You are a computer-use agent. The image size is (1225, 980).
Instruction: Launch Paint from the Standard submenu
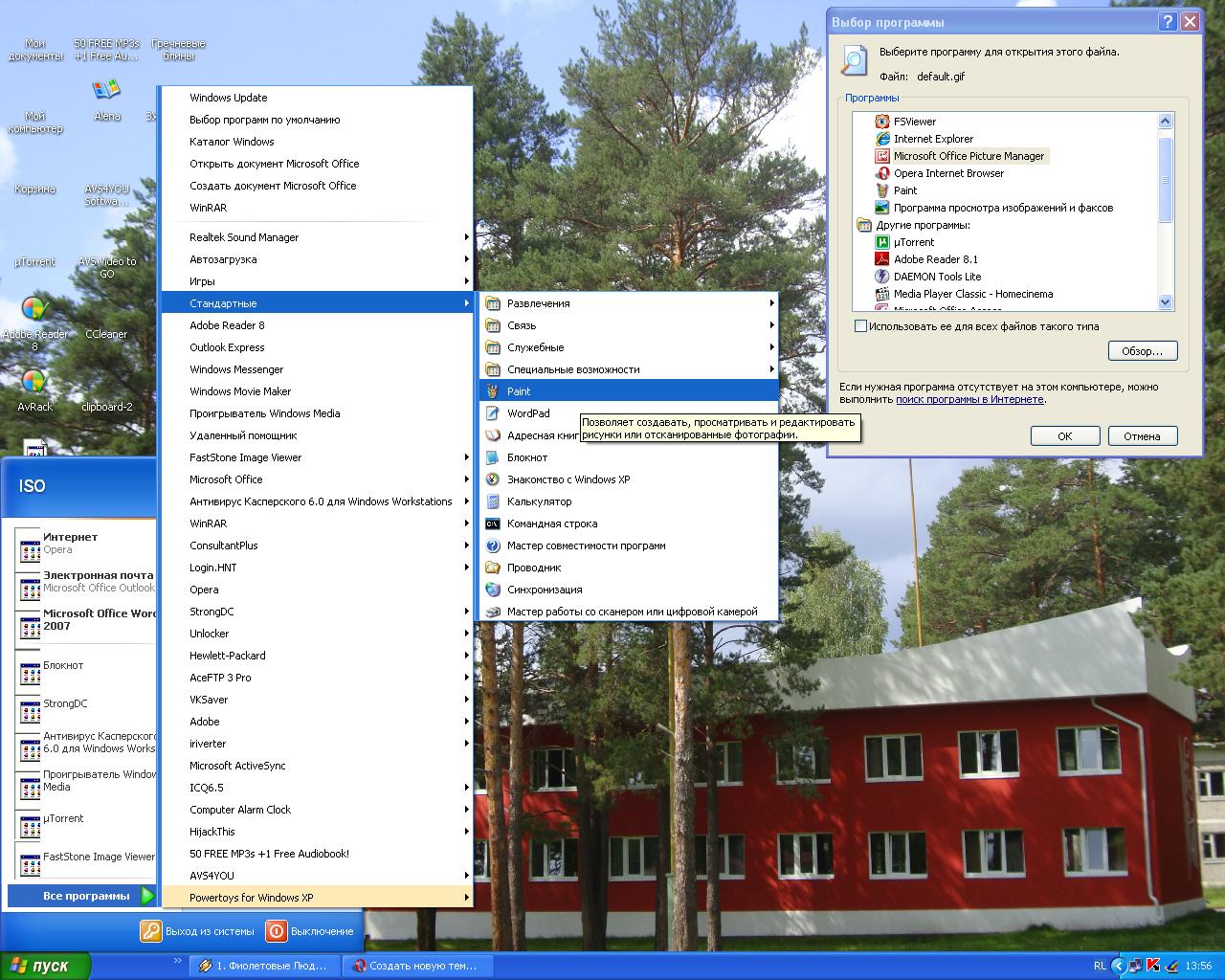click(x=519, y=391)
